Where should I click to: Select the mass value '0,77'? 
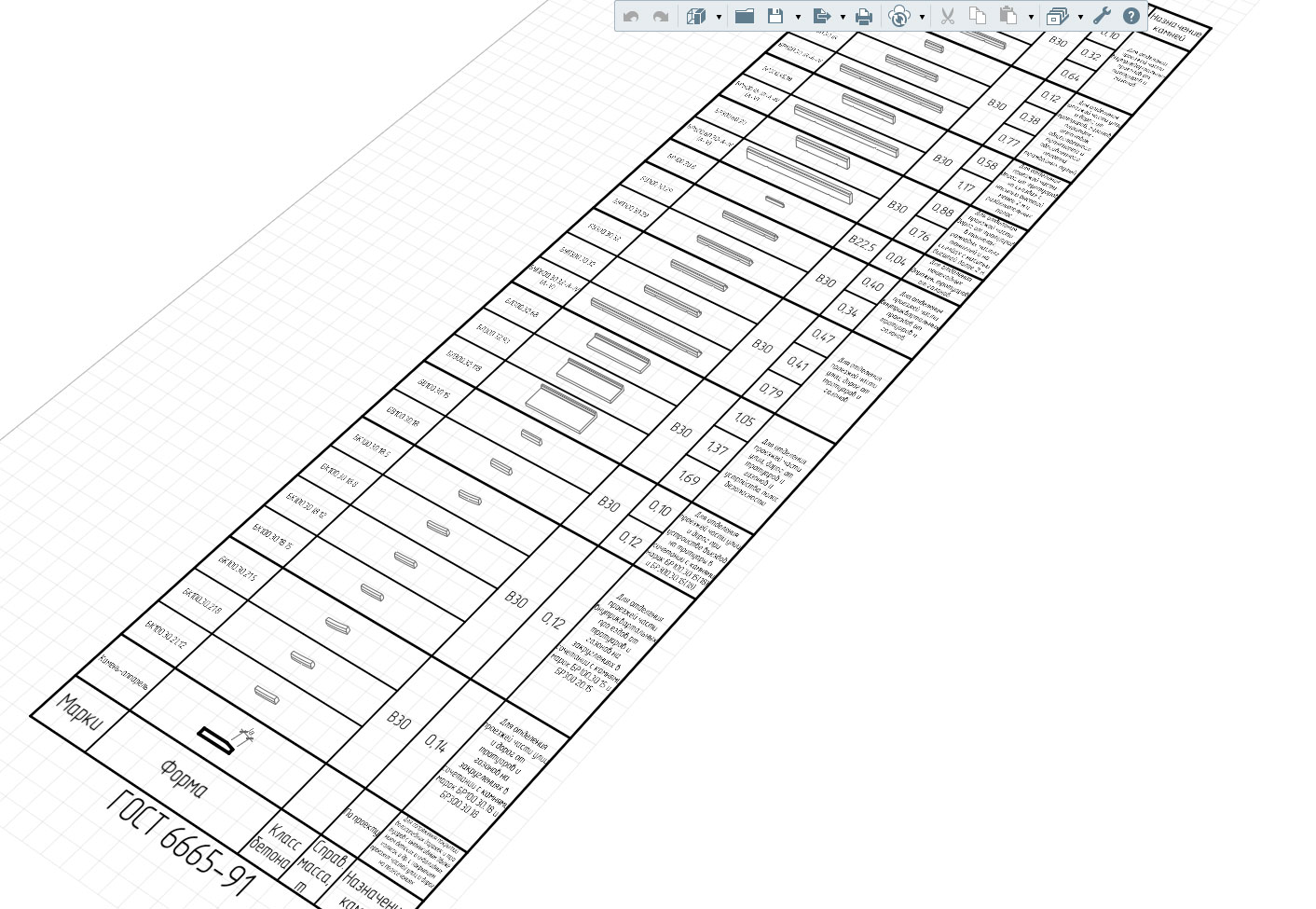coord(1008,141)
